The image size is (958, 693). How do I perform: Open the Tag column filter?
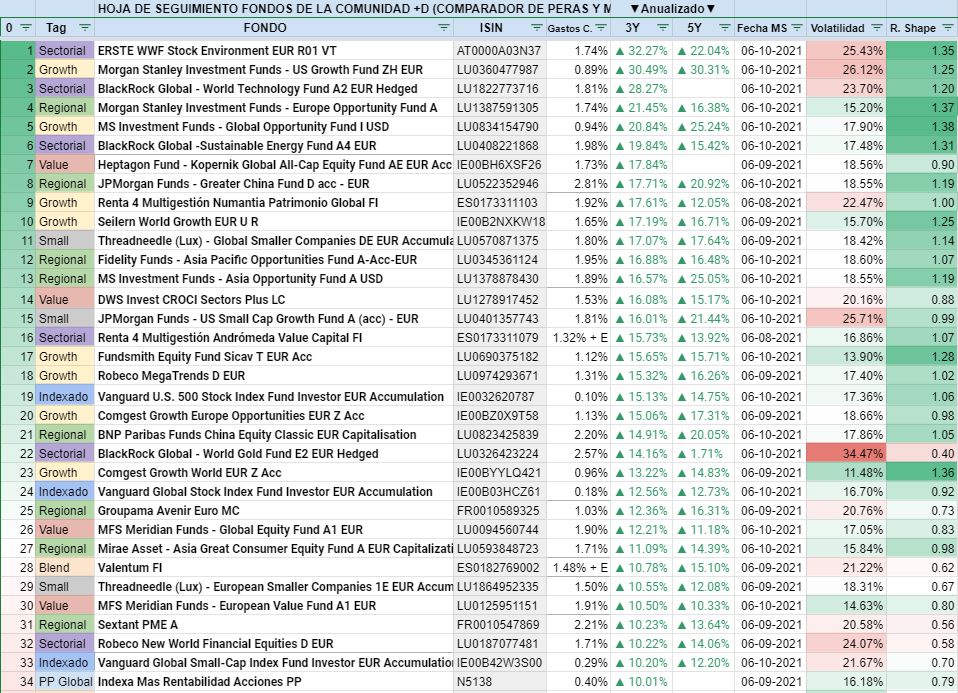(84, 28)
